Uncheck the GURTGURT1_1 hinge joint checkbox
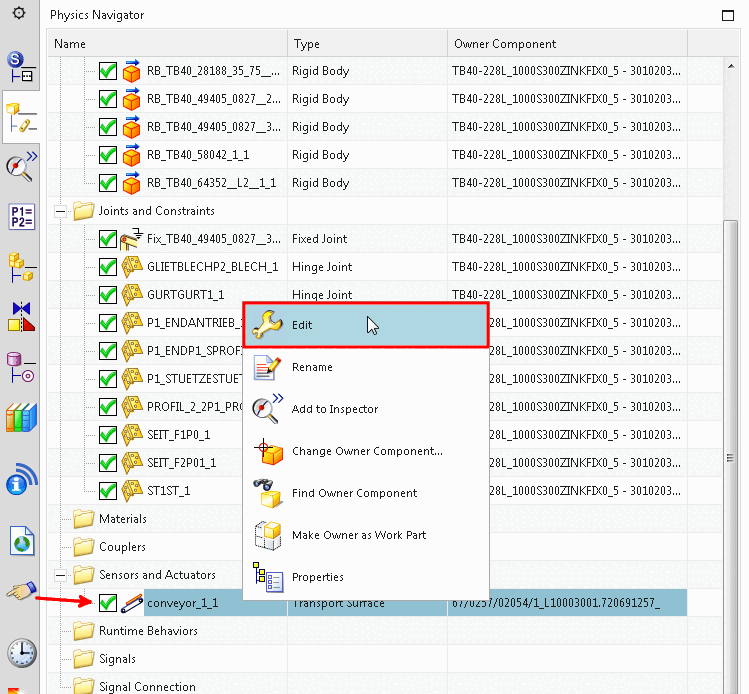Screen dimensions: 749x694 pos(108,295)
